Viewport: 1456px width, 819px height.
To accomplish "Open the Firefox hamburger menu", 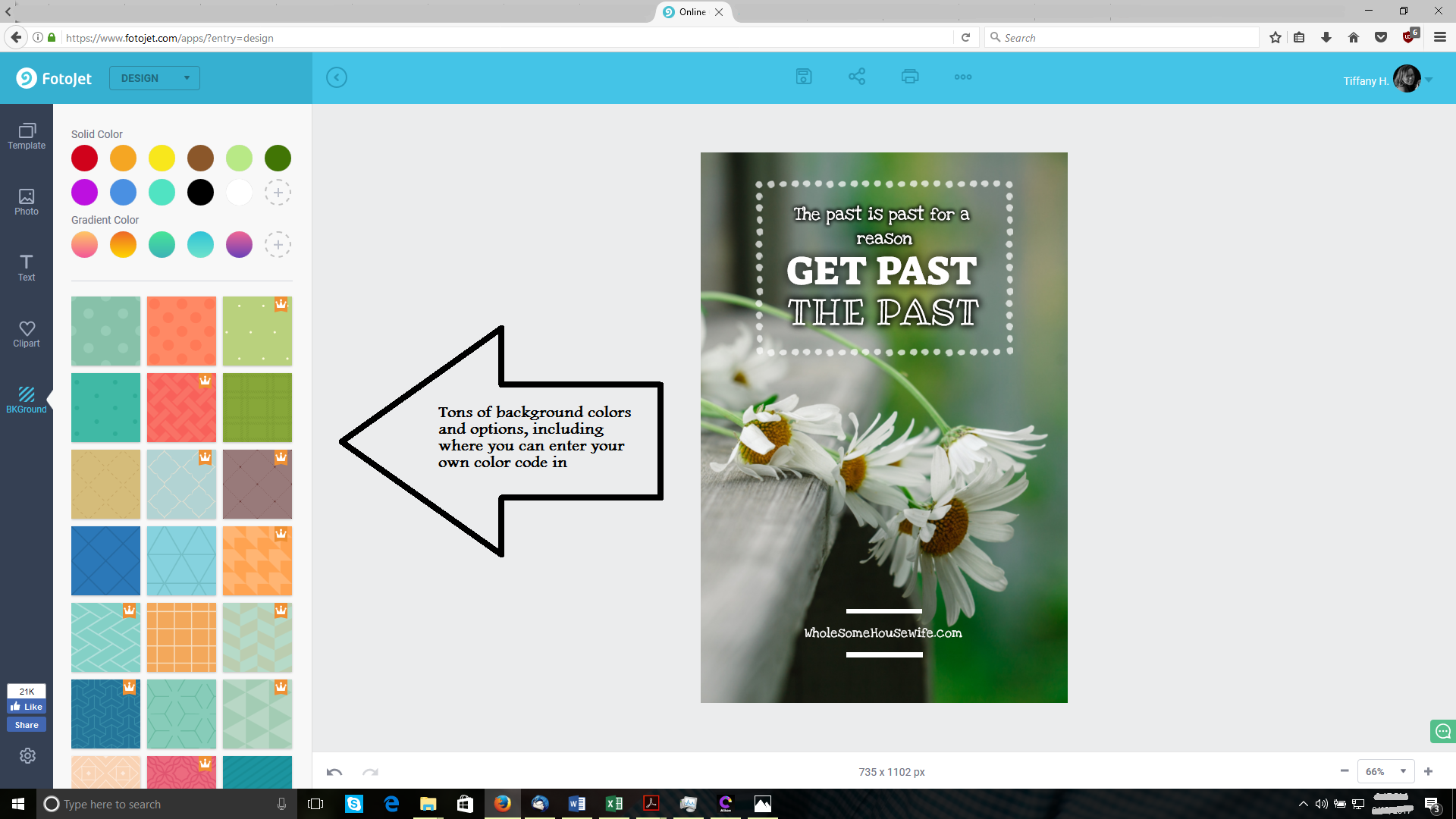I will pos(1440,38).
